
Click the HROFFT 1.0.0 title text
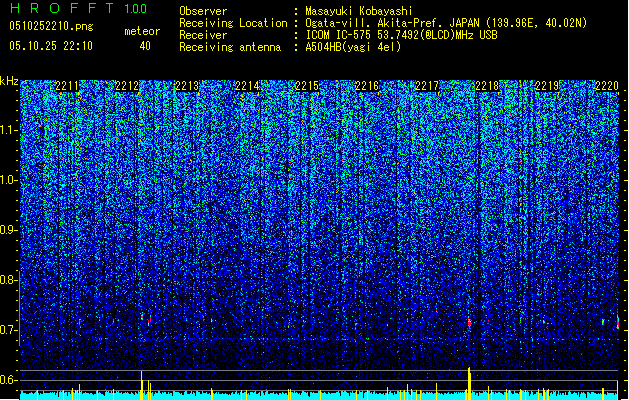point(78,8)
